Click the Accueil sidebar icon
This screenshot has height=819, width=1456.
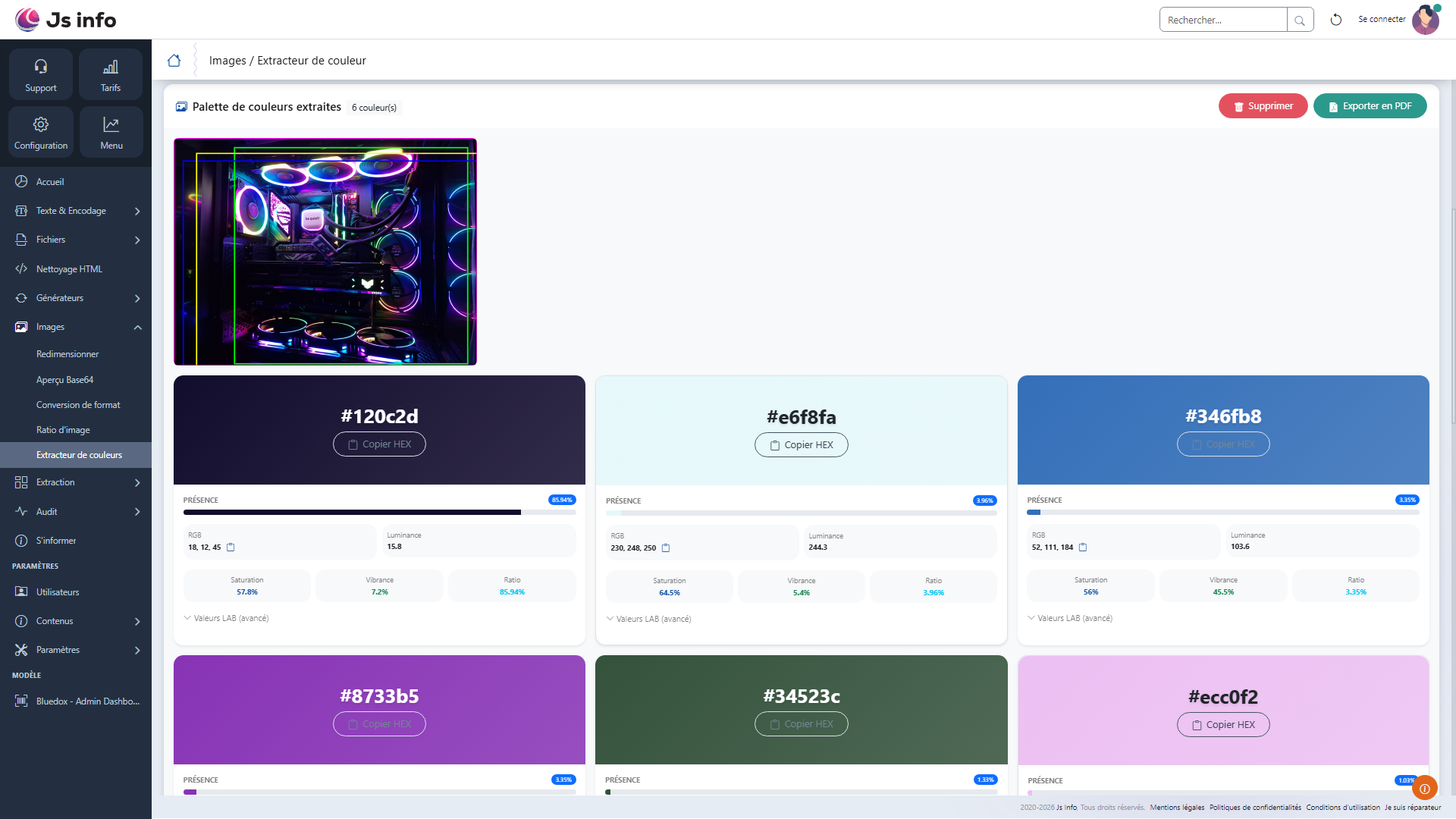coord(21,182)
